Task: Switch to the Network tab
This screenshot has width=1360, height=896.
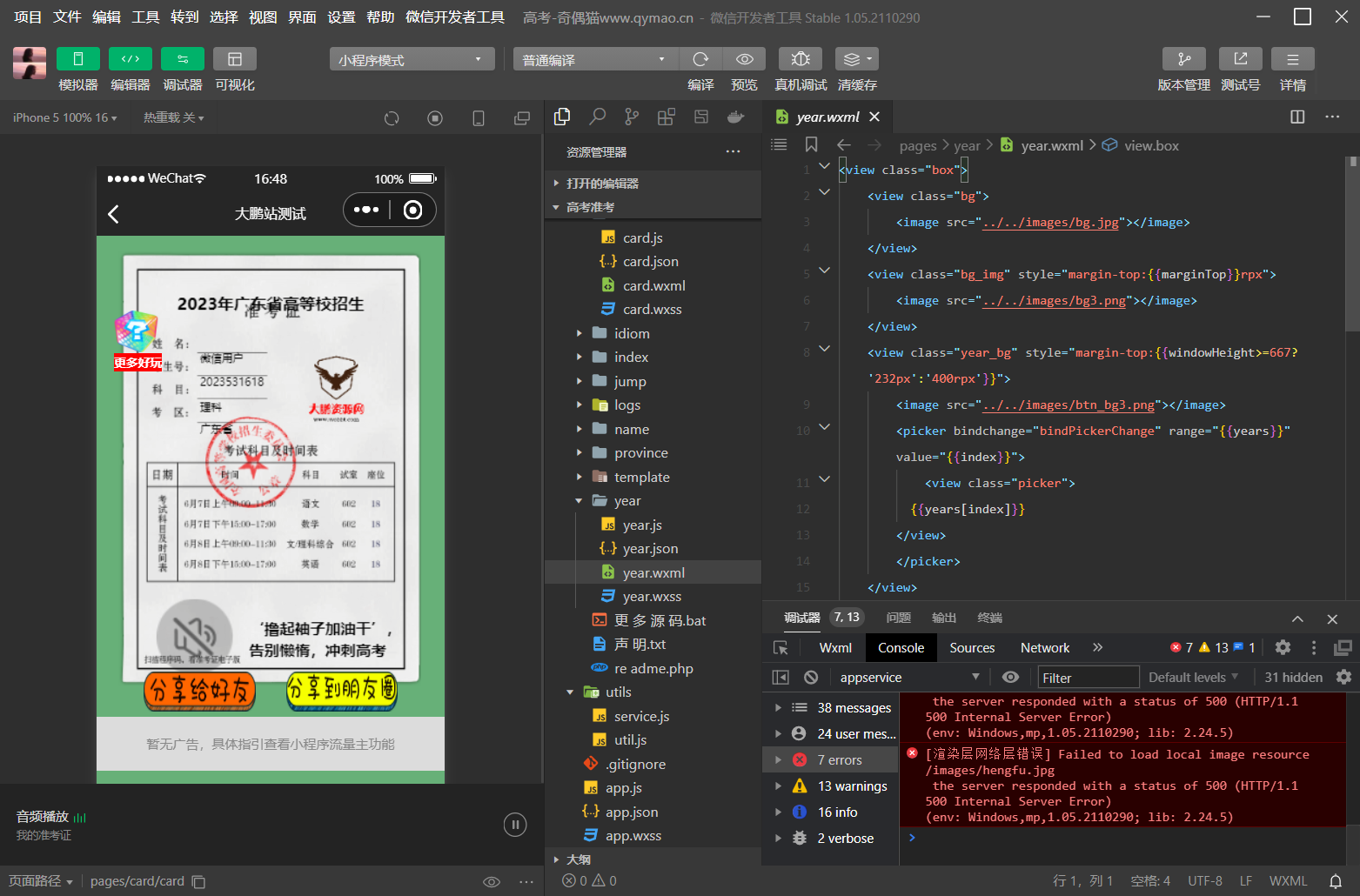Action: [x=1044, y=648]
